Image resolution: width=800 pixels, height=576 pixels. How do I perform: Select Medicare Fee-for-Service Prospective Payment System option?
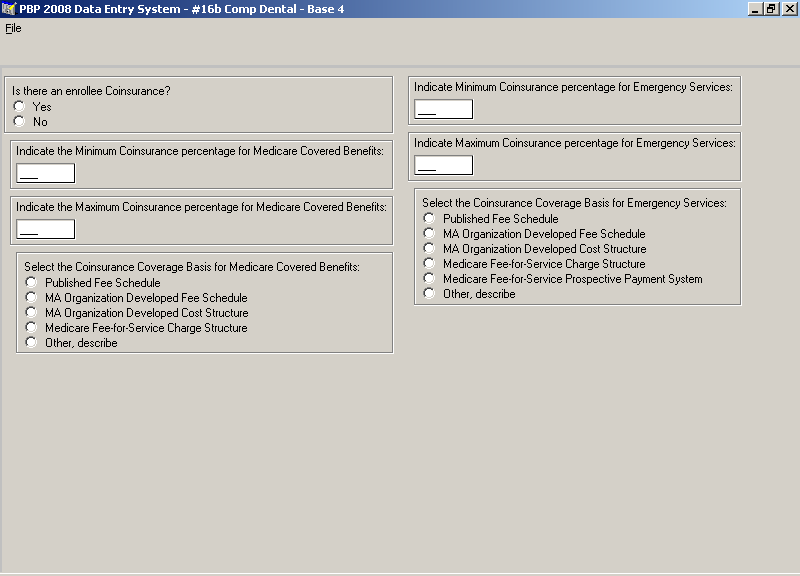pyautogui.click(x=429, y=279)
